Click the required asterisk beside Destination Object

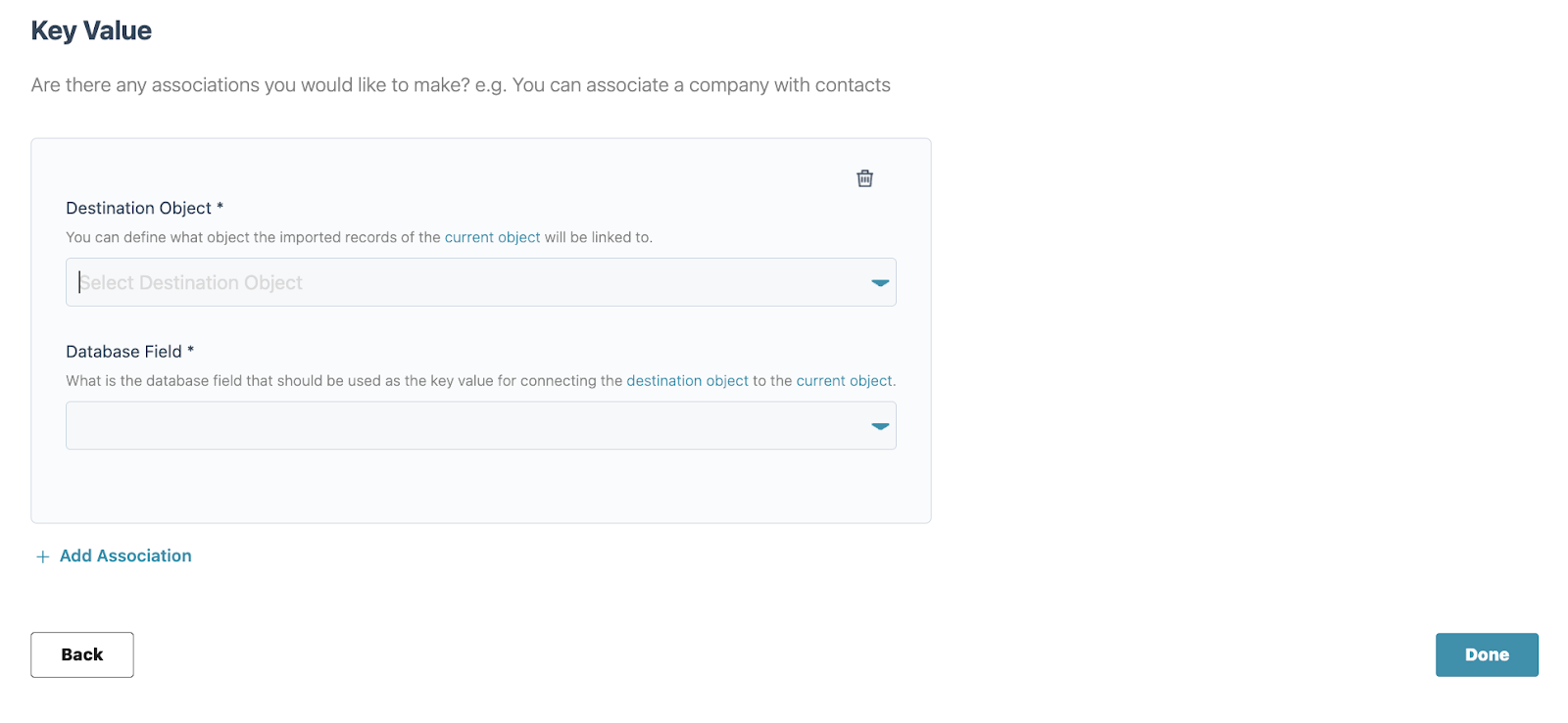pyautogui.click(x=220, y=207)
